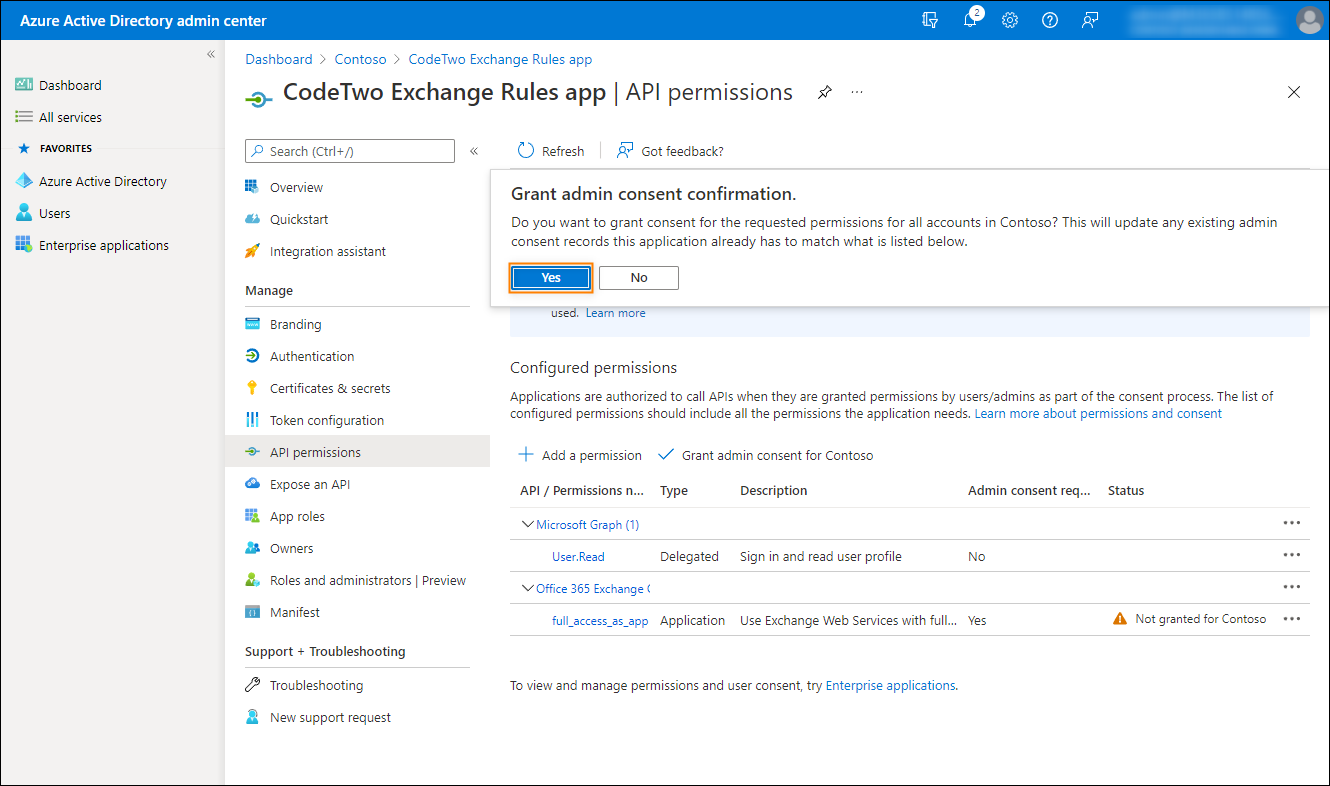This screenshot has height=786, width=1330.
Task: Pin the API permissions blade
Action: 824,92
